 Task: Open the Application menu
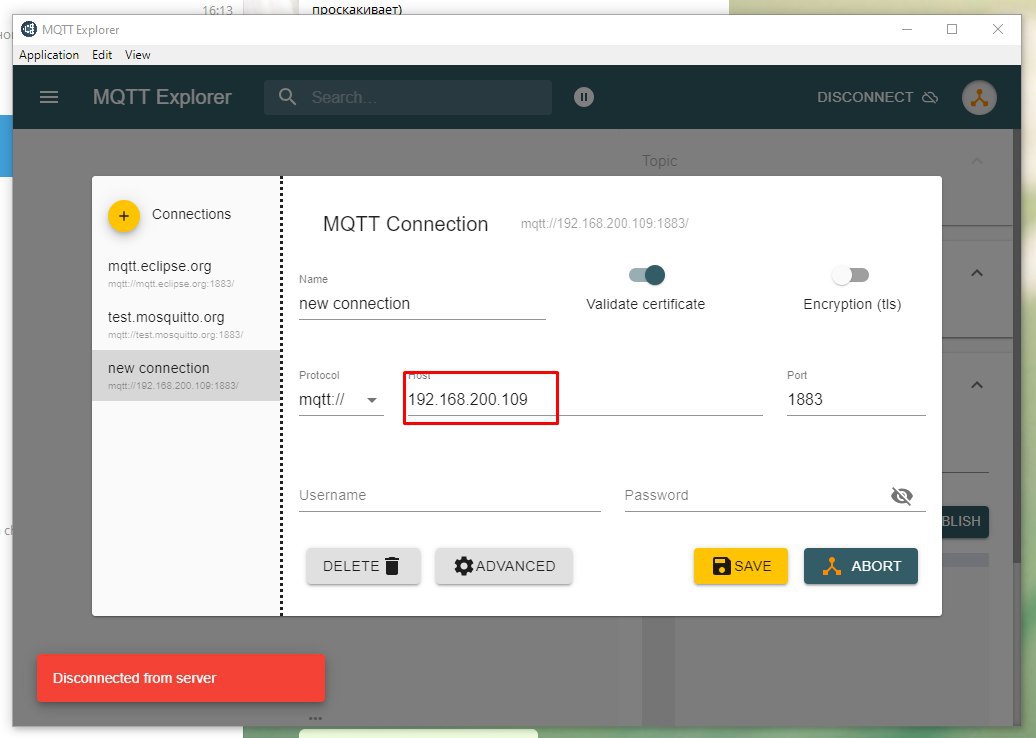pyautogui.click(x=49, y=55)
